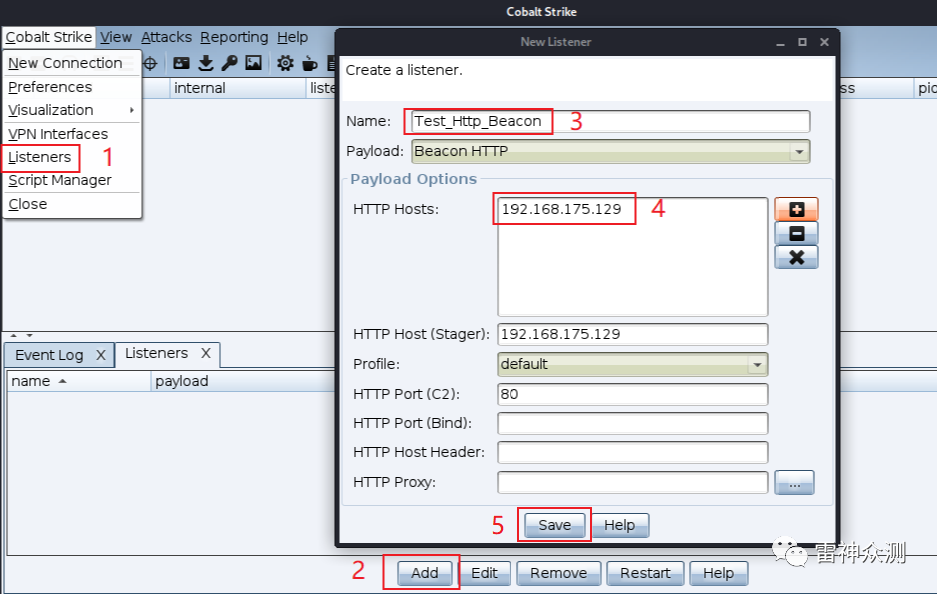
Task: Open the Help menu in the menu bar
Action: click(292, 37)
